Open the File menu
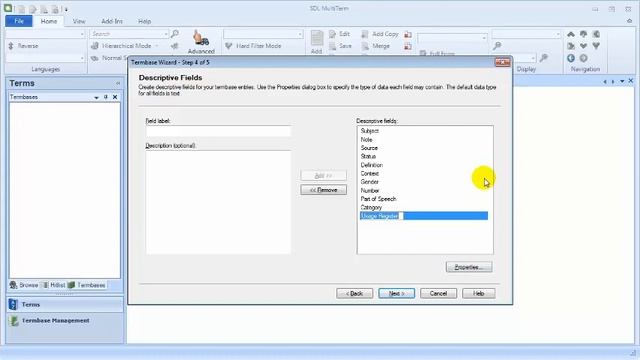 (x=19, y=21)
